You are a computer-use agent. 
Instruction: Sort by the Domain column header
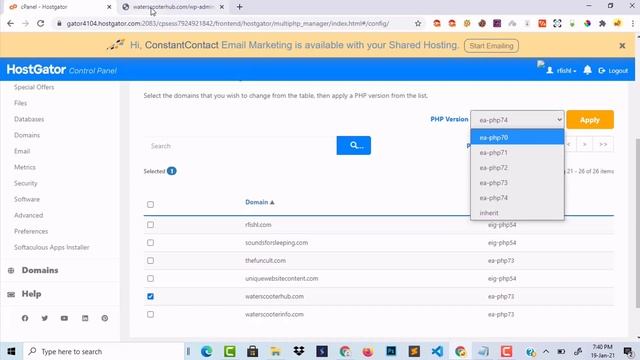[260, 202]
